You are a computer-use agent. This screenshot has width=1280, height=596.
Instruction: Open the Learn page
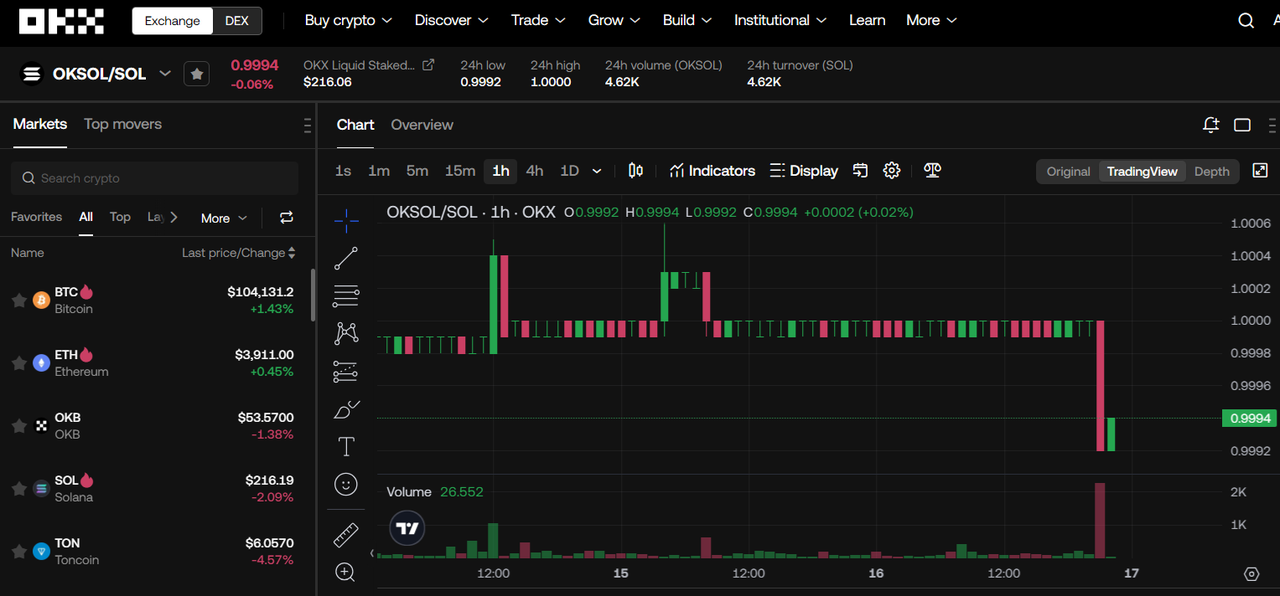point(867,20)
